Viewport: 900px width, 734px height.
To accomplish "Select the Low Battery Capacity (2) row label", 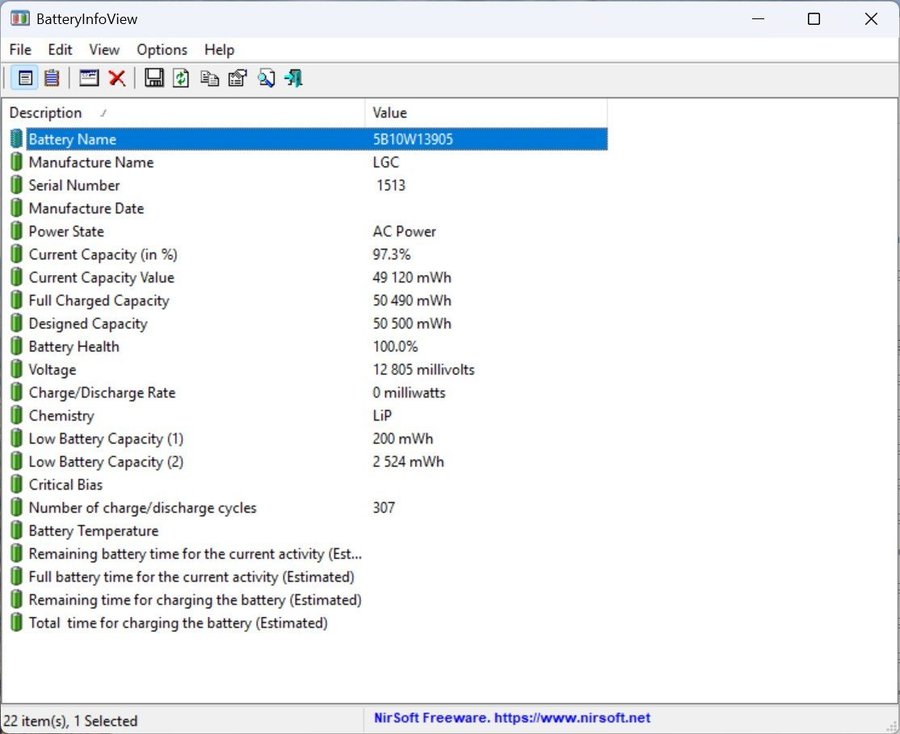I will [x=106, y=461].
